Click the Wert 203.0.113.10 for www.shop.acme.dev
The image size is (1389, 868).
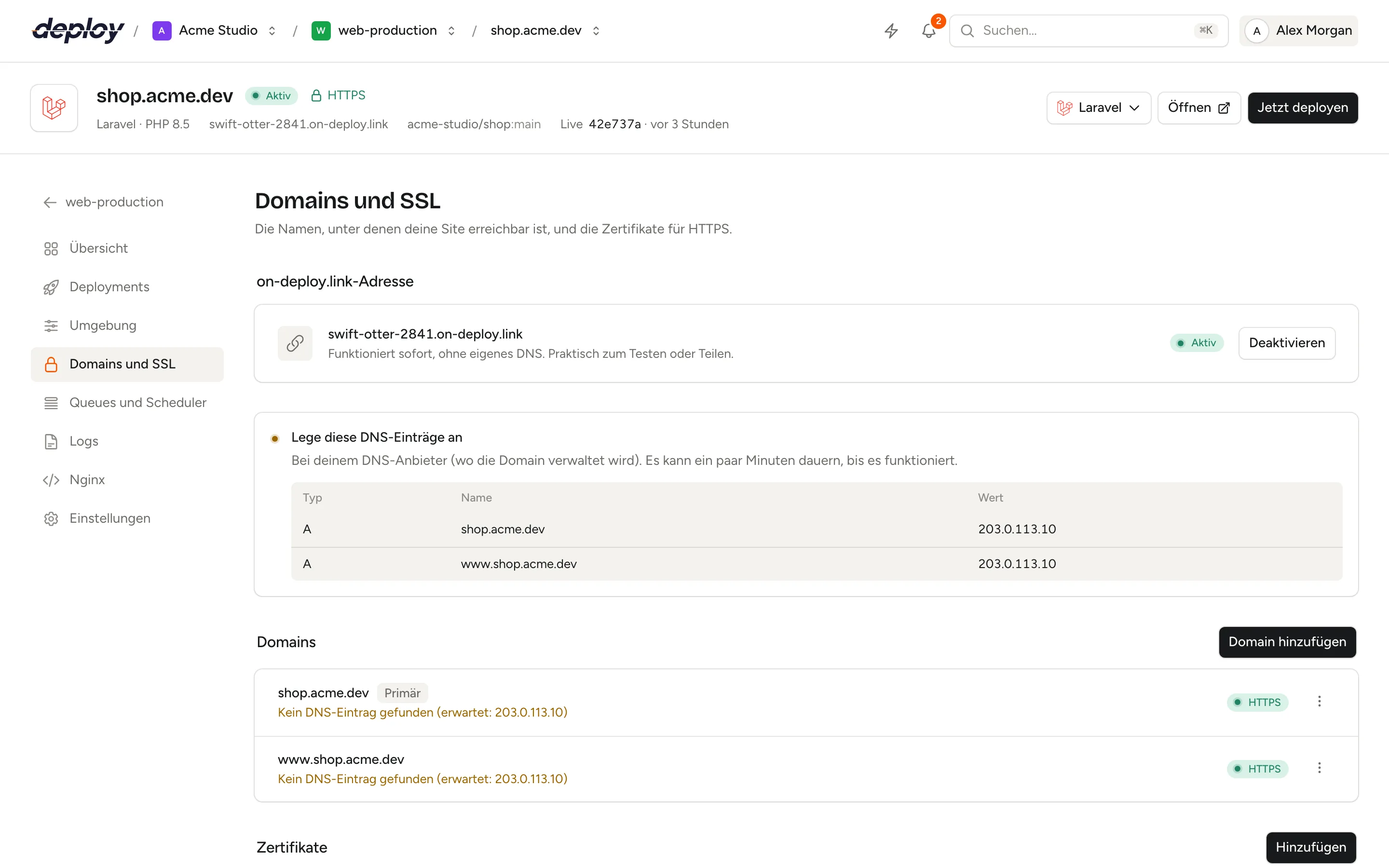click(x=1017, y=564)
